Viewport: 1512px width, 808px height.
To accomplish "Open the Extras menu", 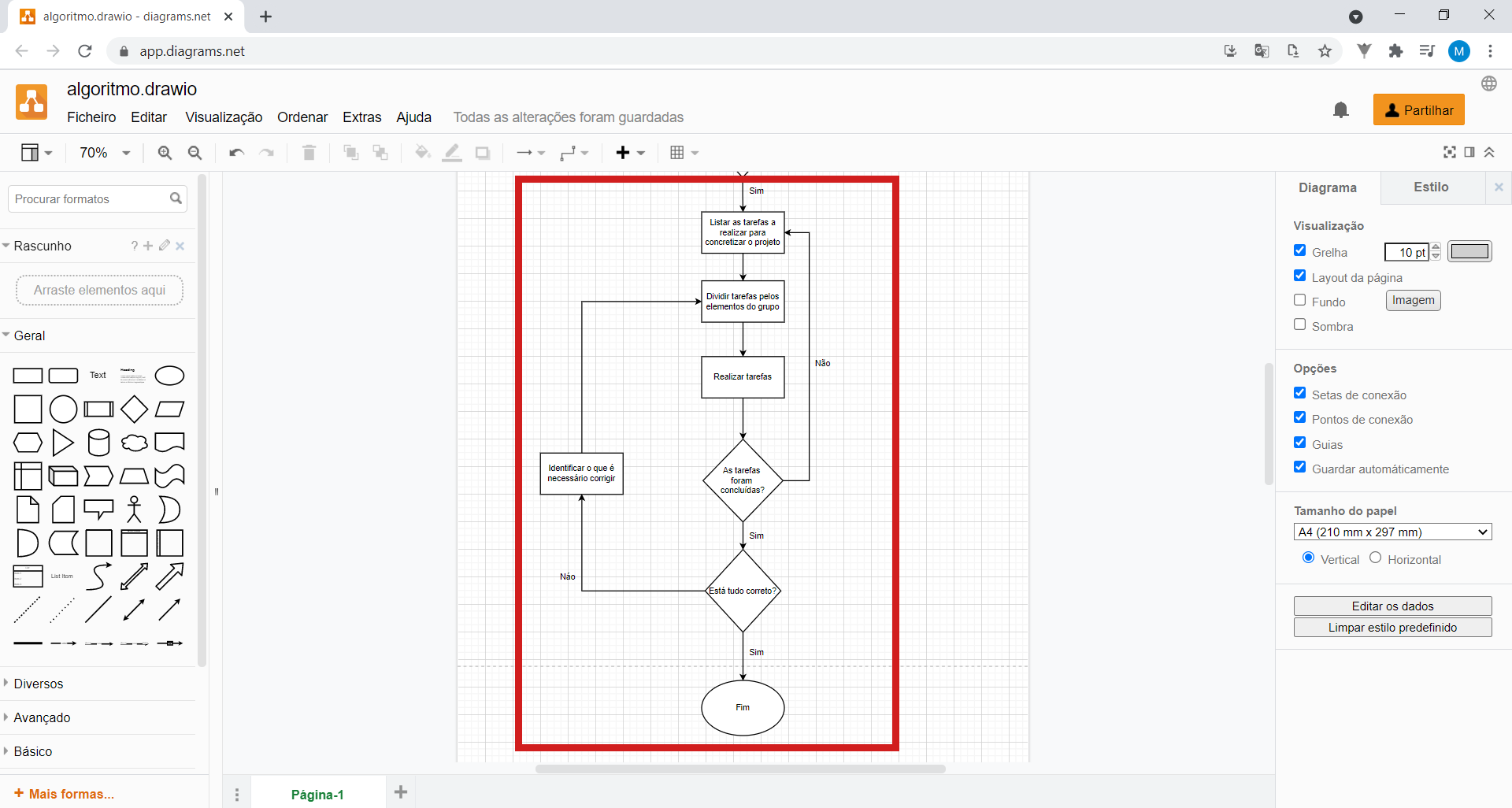I will pos(362,117).
